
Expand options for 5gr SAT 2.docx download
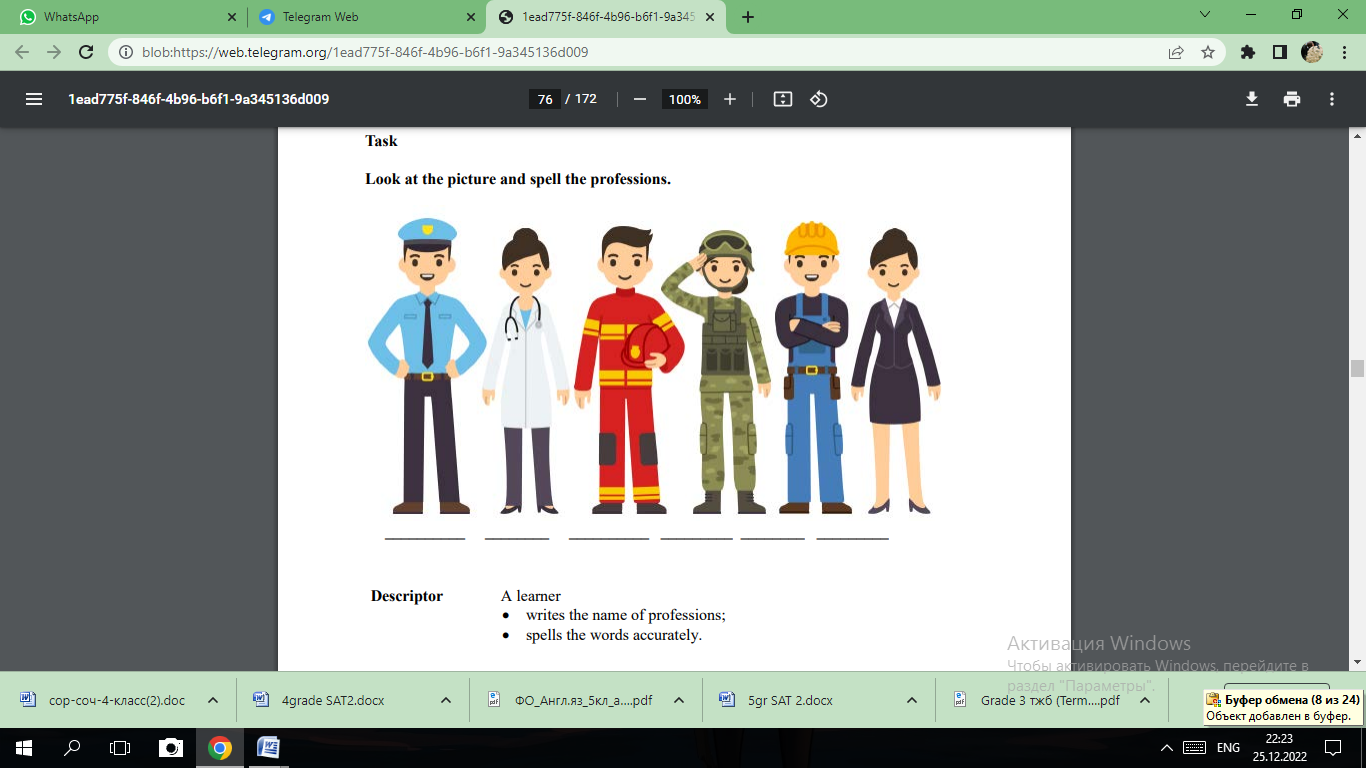click(x=912, y=700)
